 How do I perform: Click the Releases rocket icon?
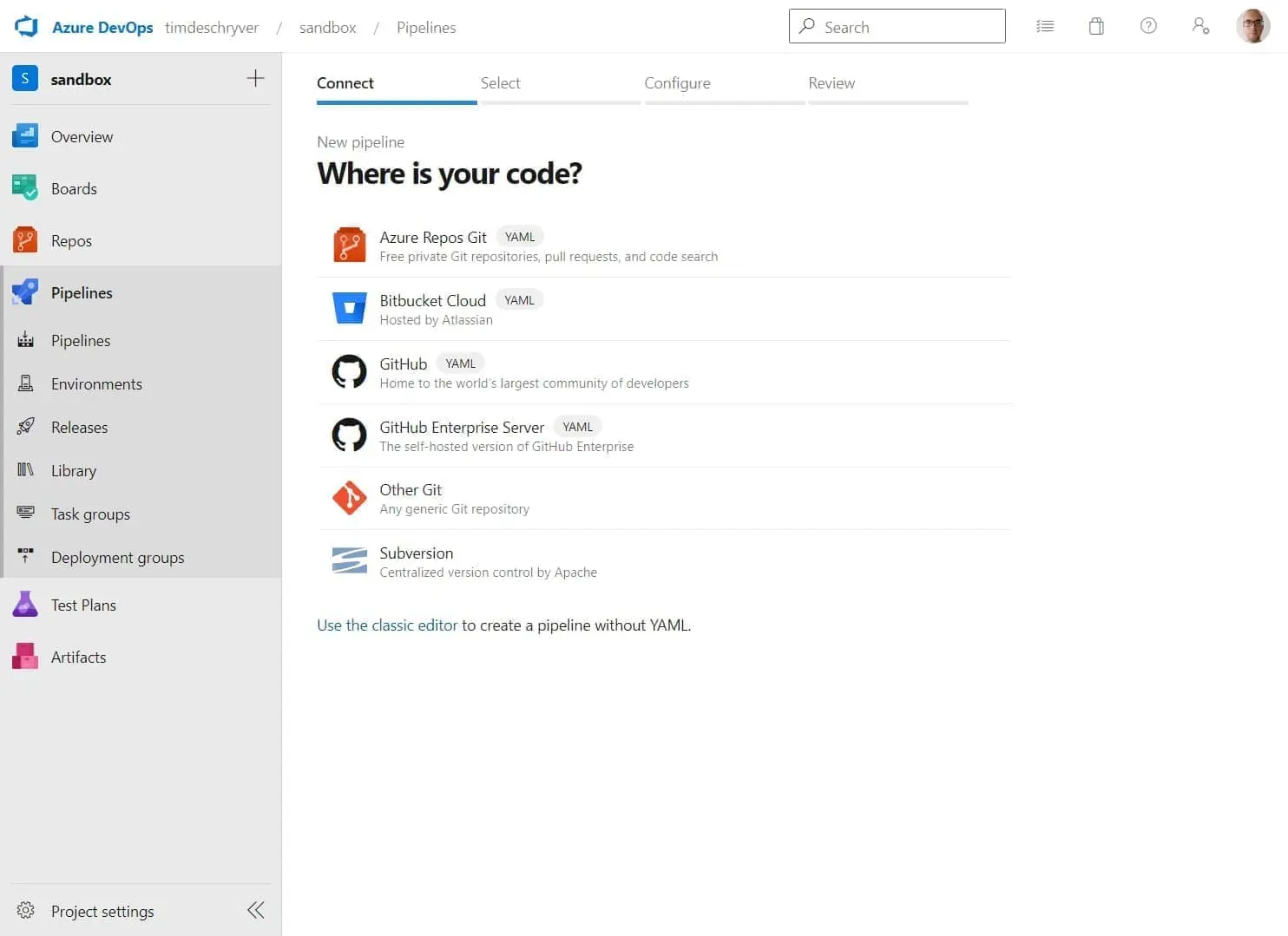click(26, 427)
